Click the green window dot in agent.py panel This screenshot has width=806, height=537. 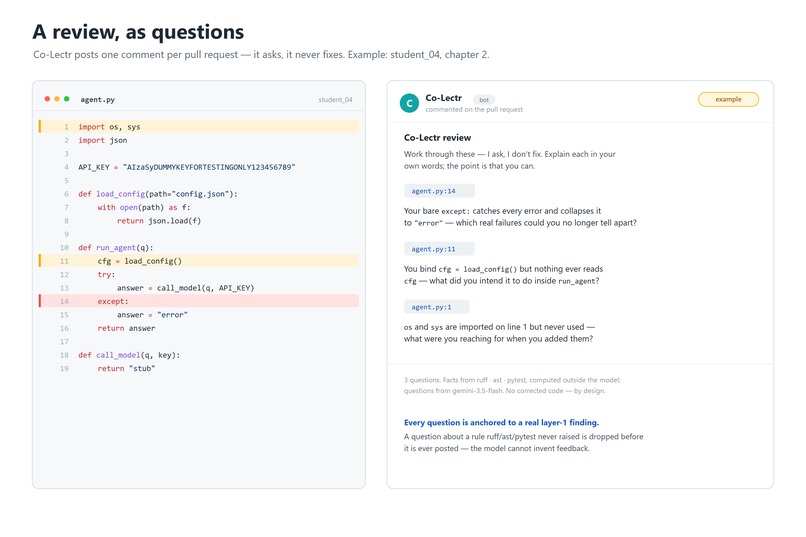point(66,99)
